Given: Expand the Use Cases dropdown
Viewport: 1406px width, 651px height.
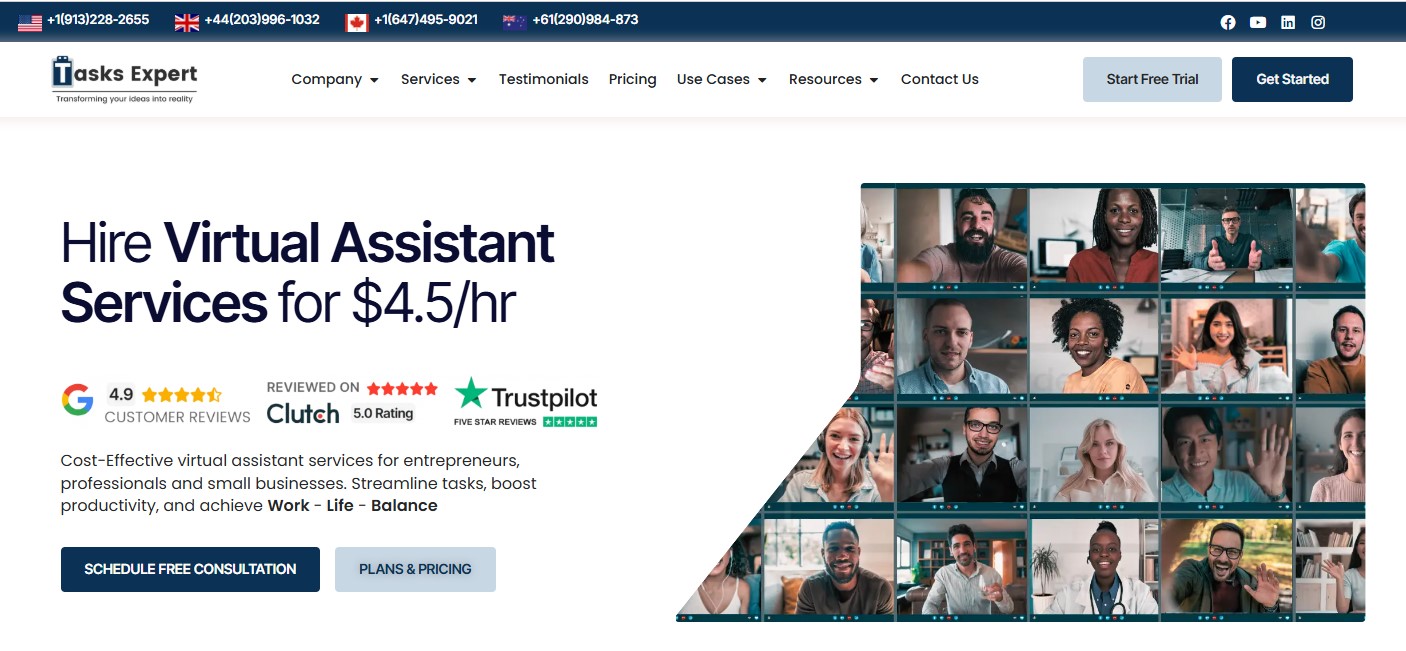Looking at the screenshot, I should [722, 79].
